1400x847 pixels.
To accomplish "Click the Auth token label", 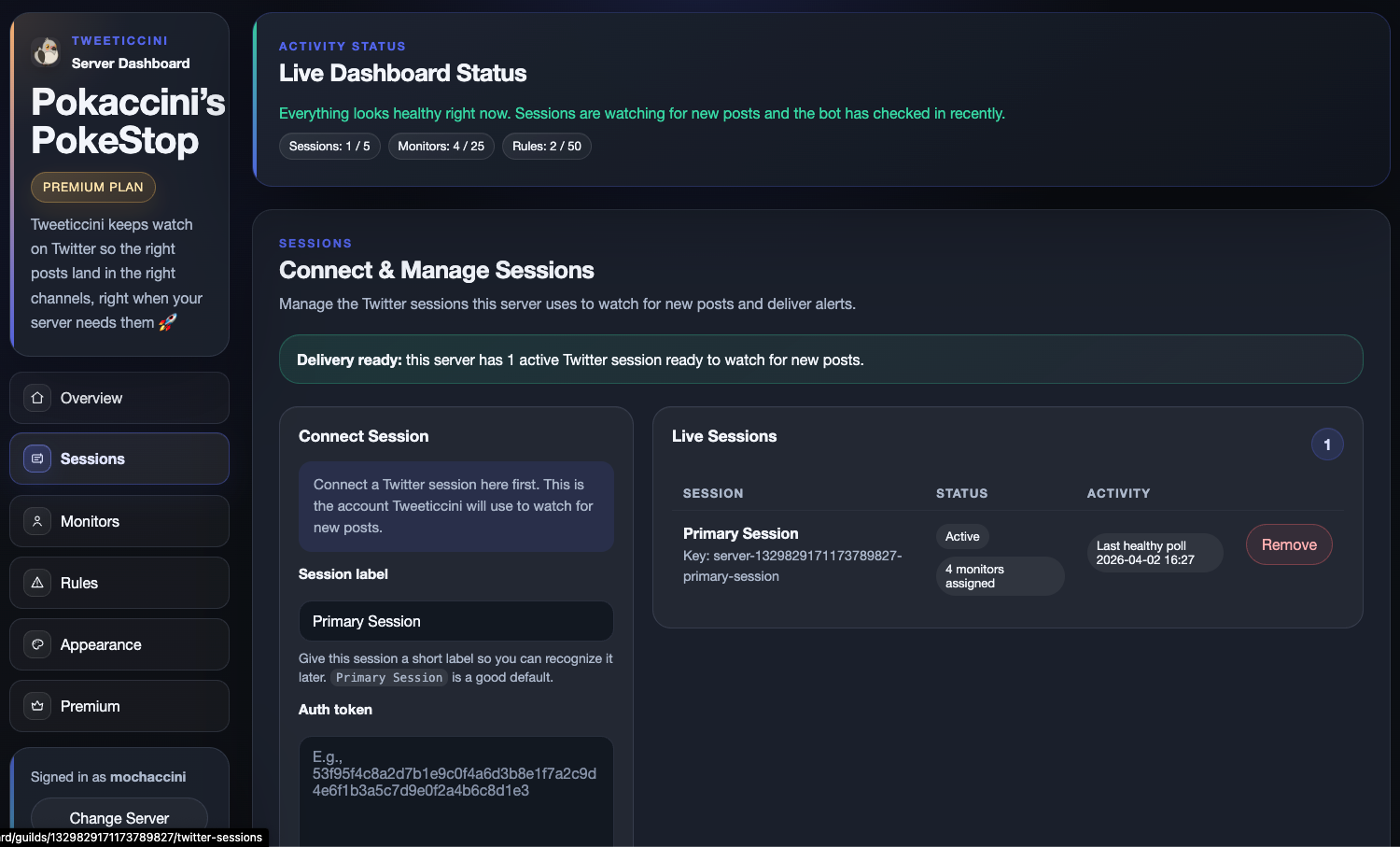I will click(335, 710).
